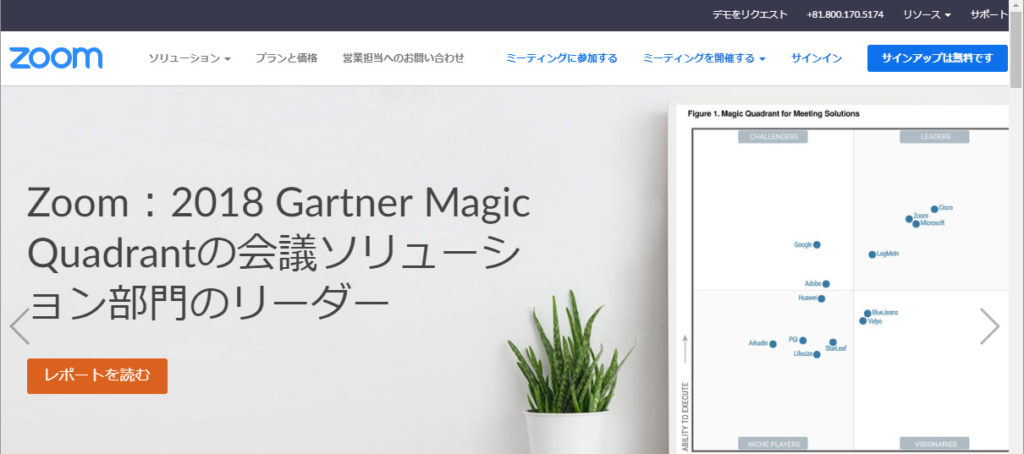
Task: Go to the previous carousel slide
Action: point(19,326)
